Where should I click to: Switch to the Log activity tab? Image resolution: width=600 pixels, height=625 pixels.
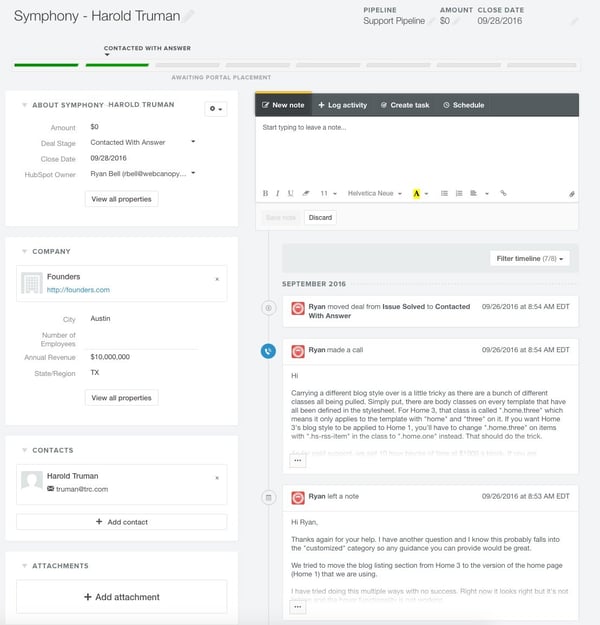point(342,105)
